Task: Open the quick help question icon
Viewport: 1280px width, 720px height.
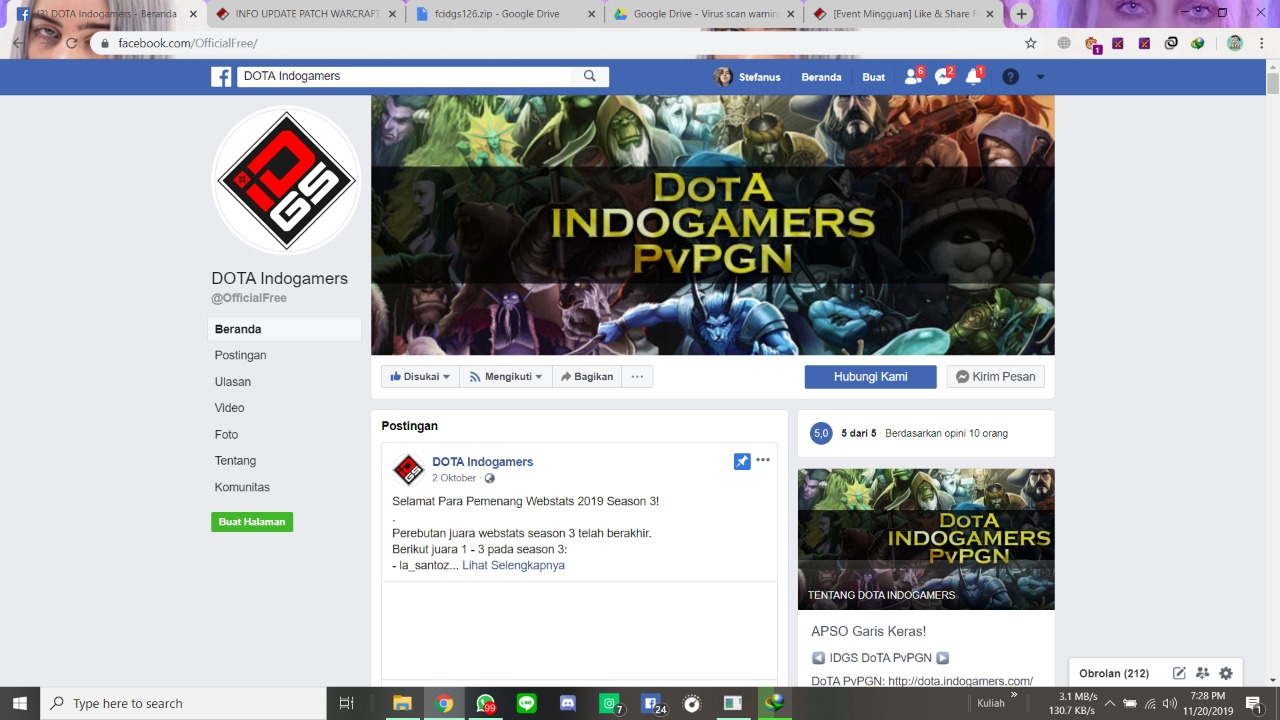Action: (1010, 77)
